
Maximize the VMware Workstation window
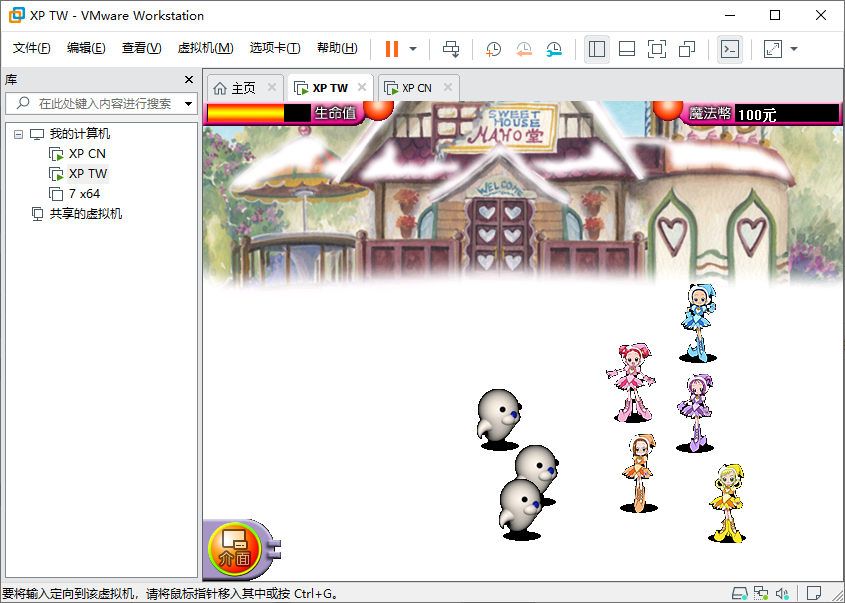pyautogui.click(x=775, y=15)
